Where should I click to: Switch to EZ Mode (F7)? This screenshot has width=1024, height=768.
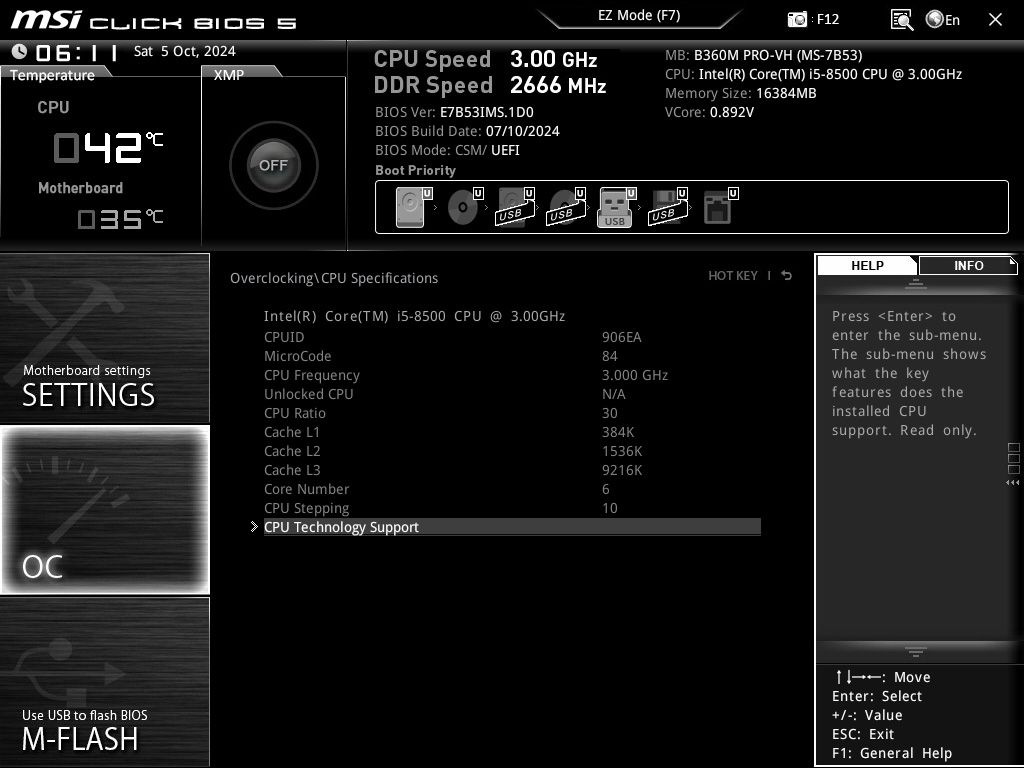[x=639, y=15]
